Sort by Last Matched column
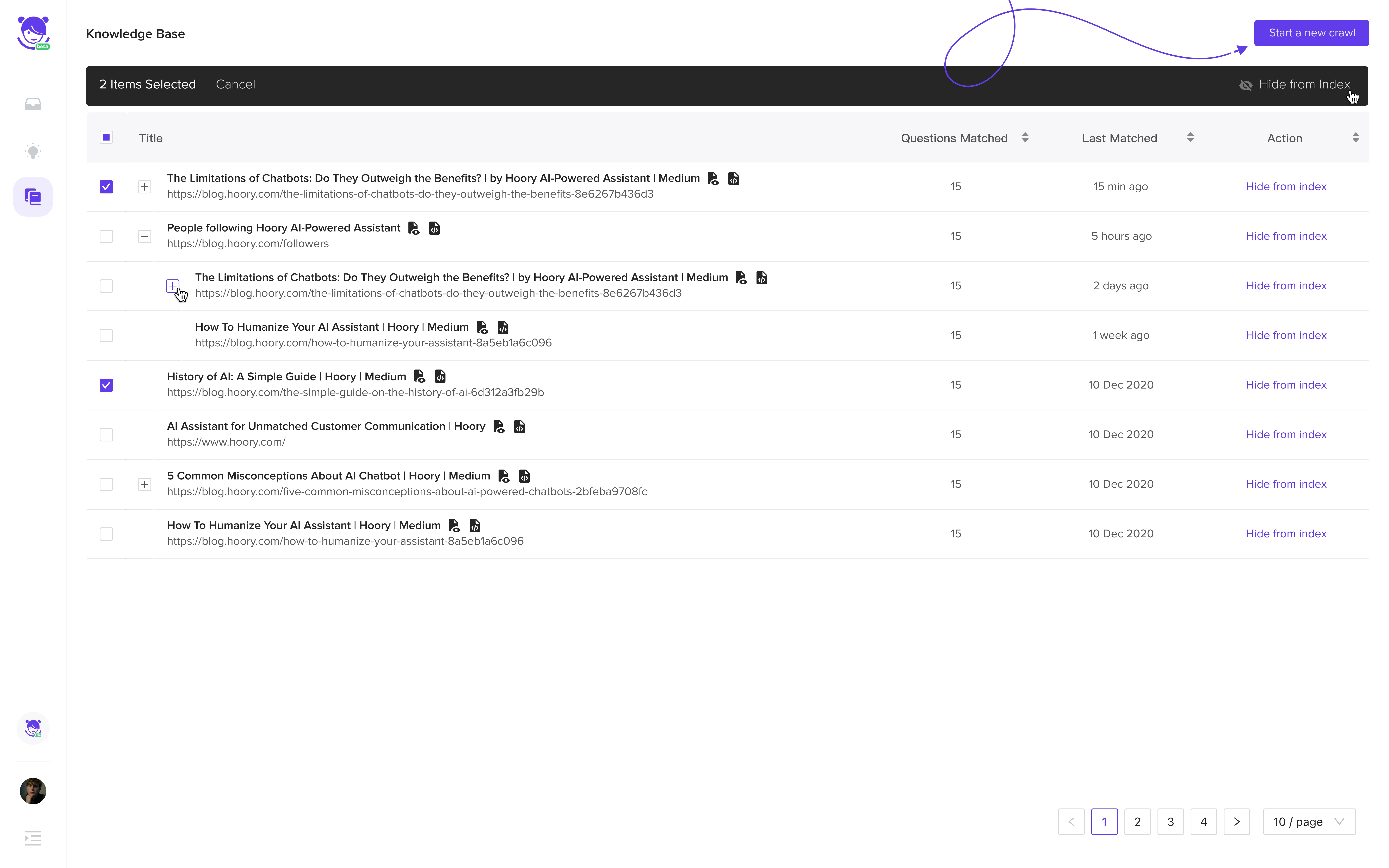The width and height of the screenshot is (1389, 868). click(x=1190, y=138)
